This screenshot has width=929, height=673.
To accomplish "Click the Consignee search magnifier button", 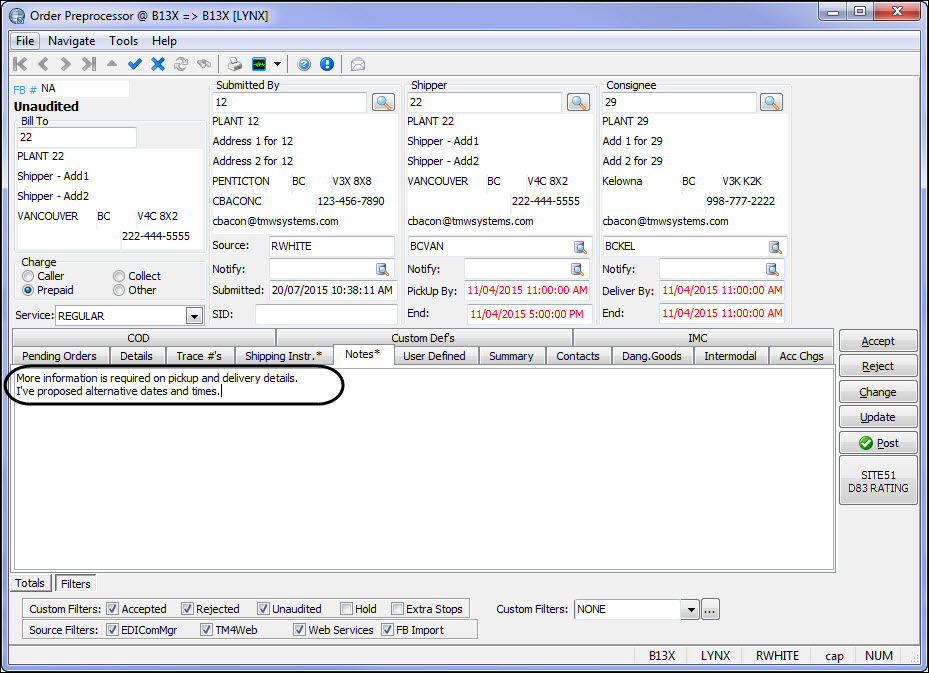I will (x=770, y=102).
